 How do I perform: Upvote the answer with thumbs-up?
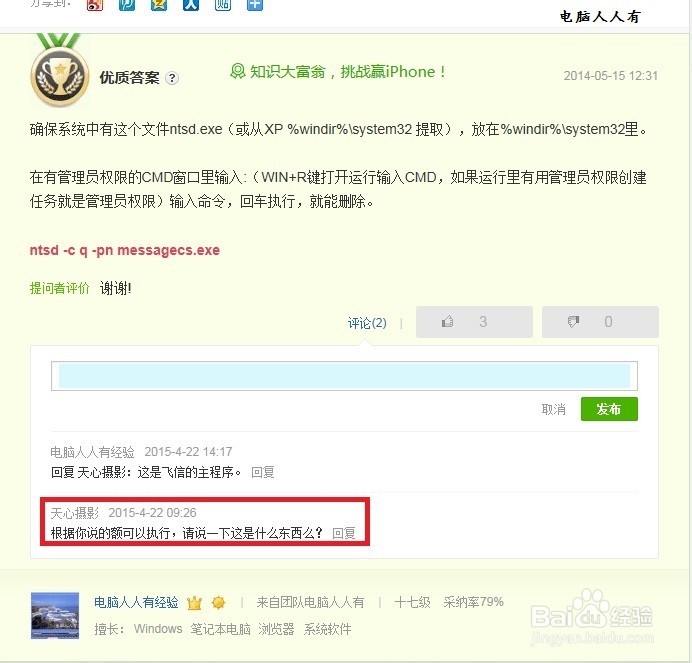point(474,322)
